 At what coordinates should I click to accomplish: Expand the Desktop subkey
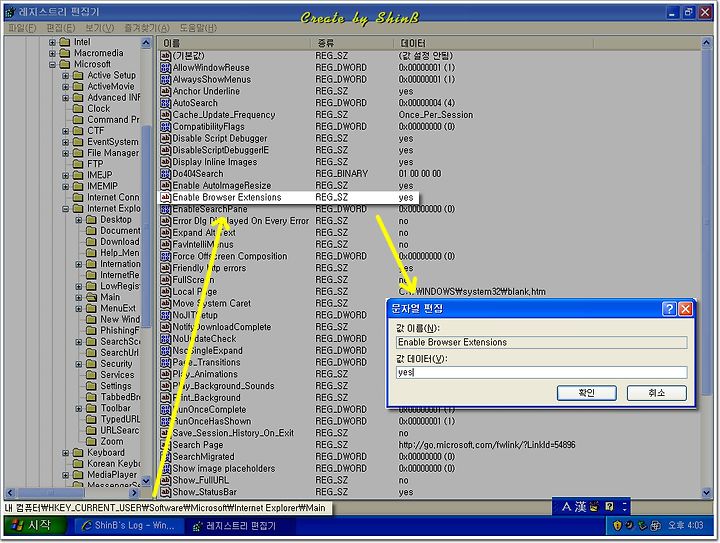pos(79,220)
